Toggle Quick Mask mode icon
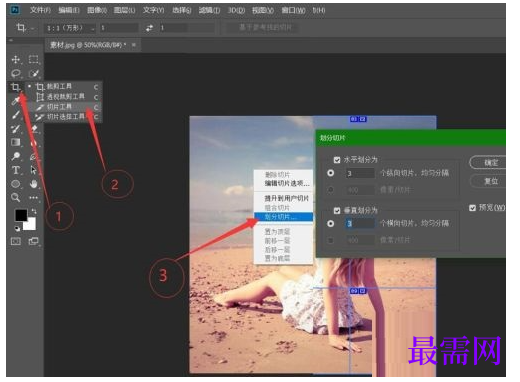Image resolution: width=520 pixels, height=382 pixels. 16,241
